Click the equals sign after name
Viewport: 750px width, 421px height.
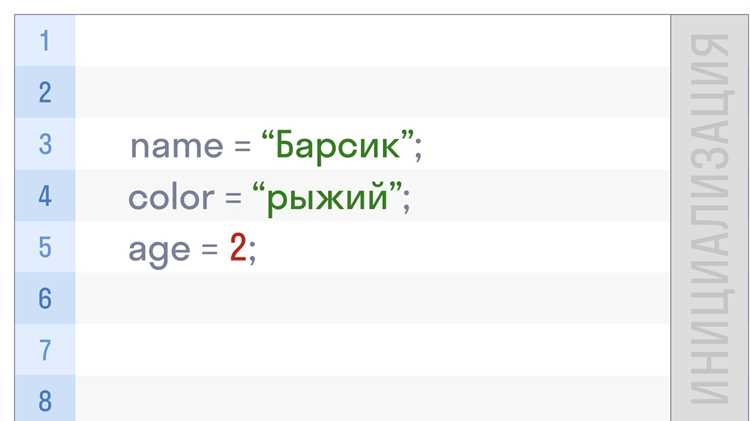(243, 146)
